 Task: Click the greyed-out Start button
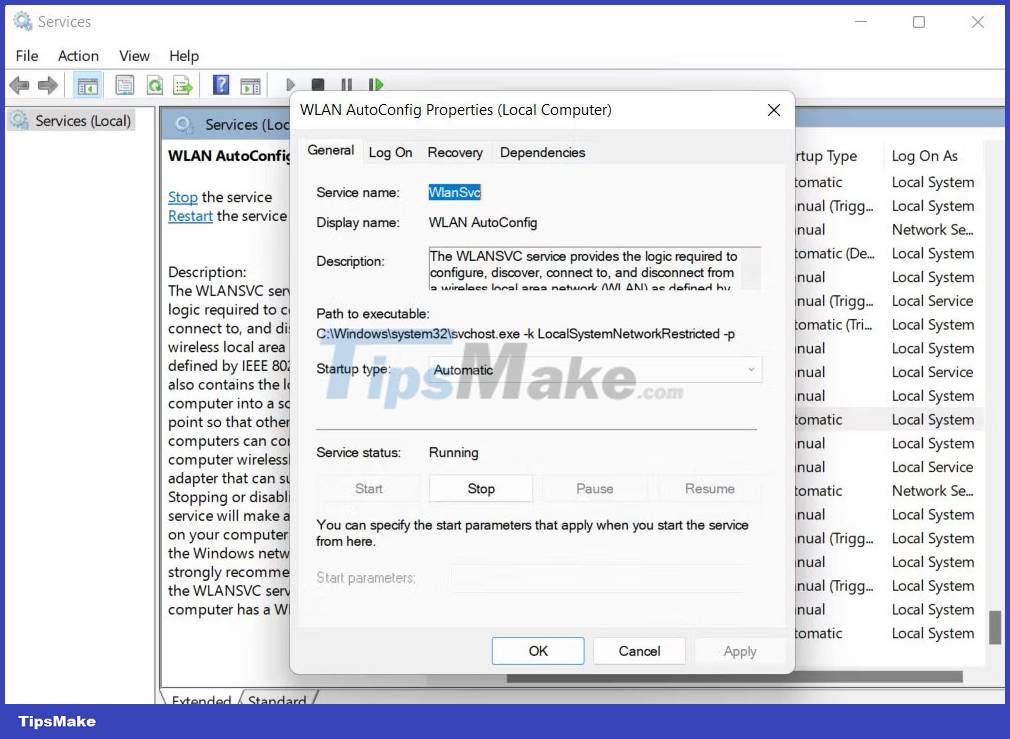tap(368, 489)
